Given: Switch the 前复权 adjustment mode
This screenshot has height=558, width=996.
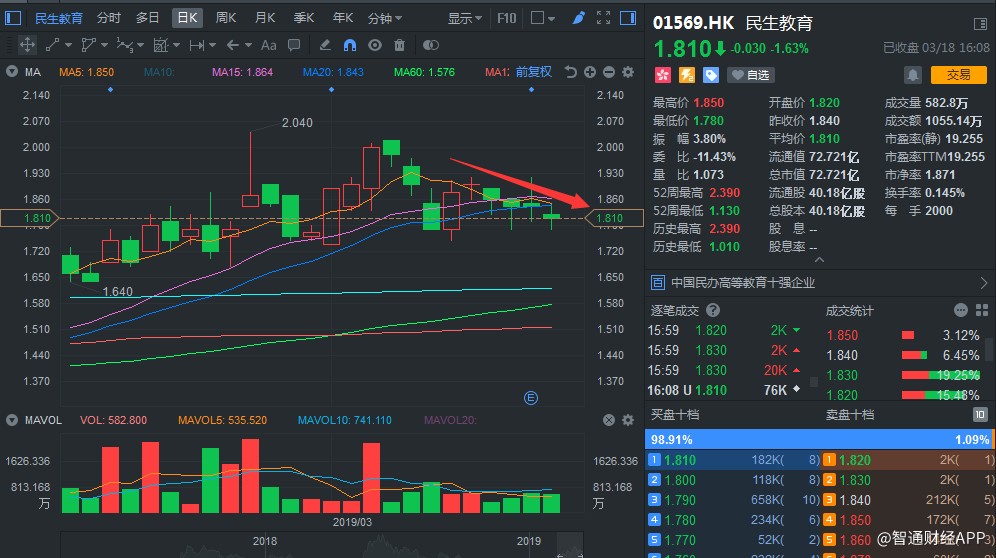Looking at the screenshot, I should point(534,72).
